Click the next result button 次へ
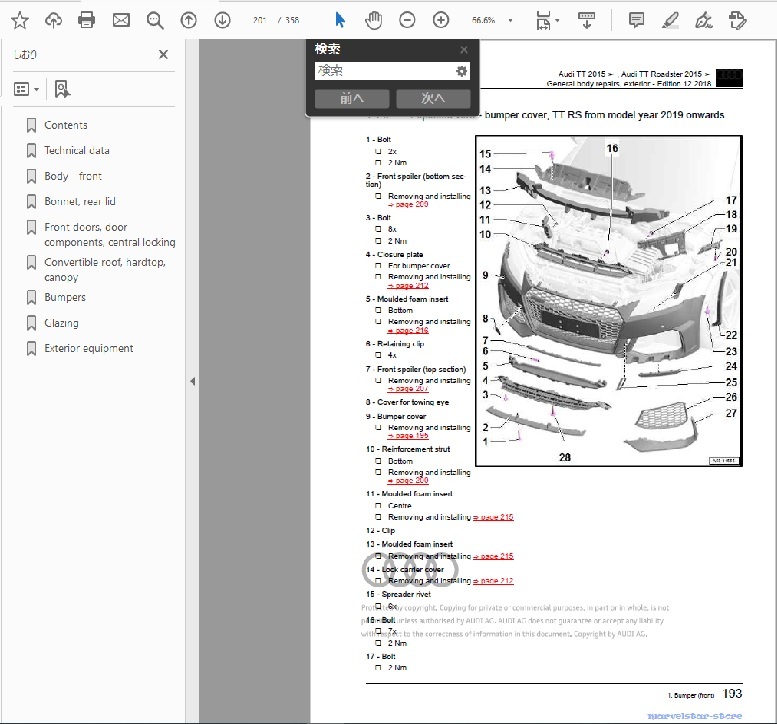 433,99
